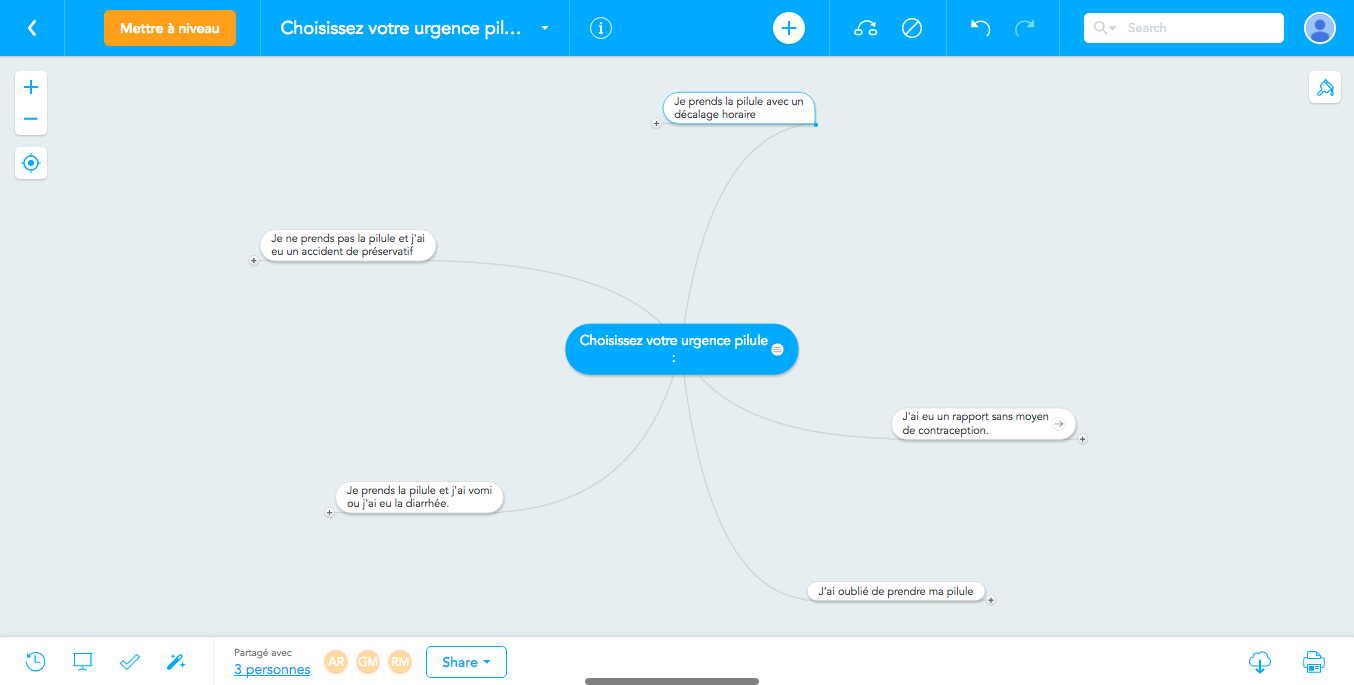The image size is (1354, 685).
Task: Click the GM collaborator avatar
Action: point(368,662)
